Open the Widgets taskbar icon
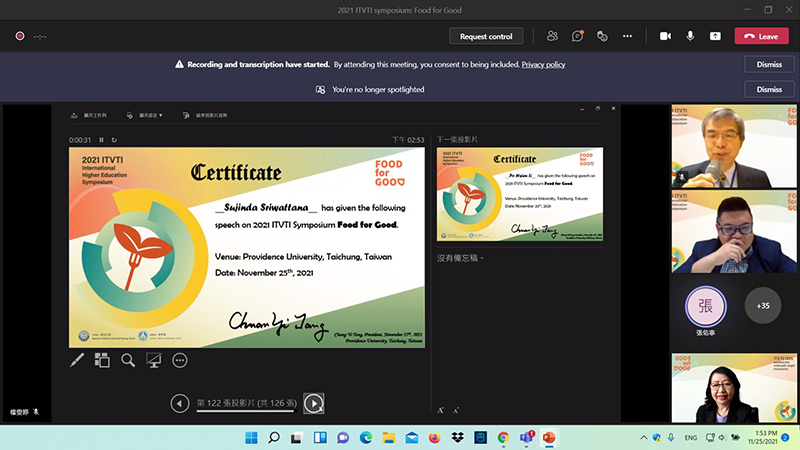This screenshot has height=450, width=800. pos(320,437)
